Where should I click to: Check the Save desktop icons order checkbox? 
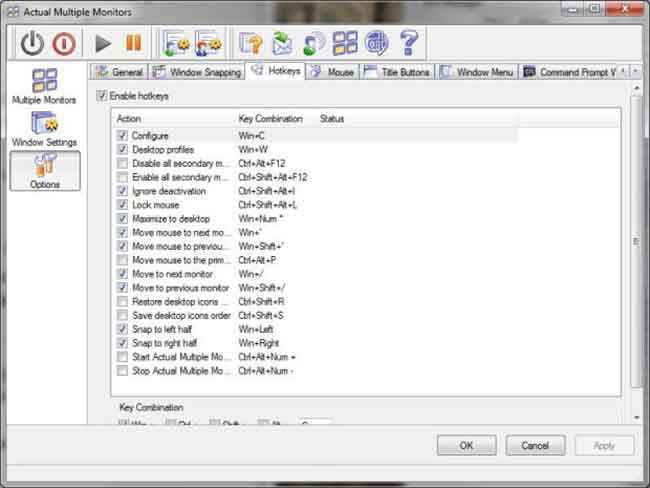tap(122, 315)
